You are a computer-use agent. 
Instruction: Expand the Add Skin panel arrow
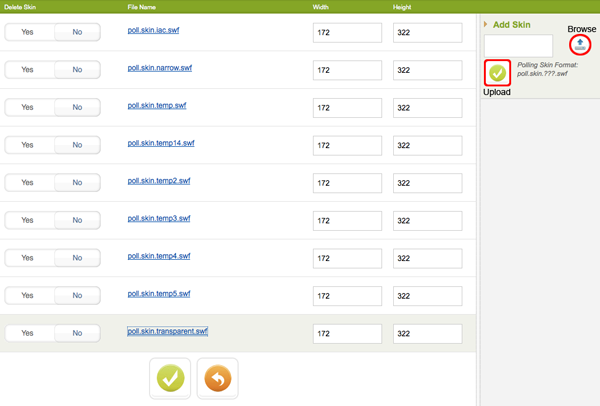click(x=486, y=24)
